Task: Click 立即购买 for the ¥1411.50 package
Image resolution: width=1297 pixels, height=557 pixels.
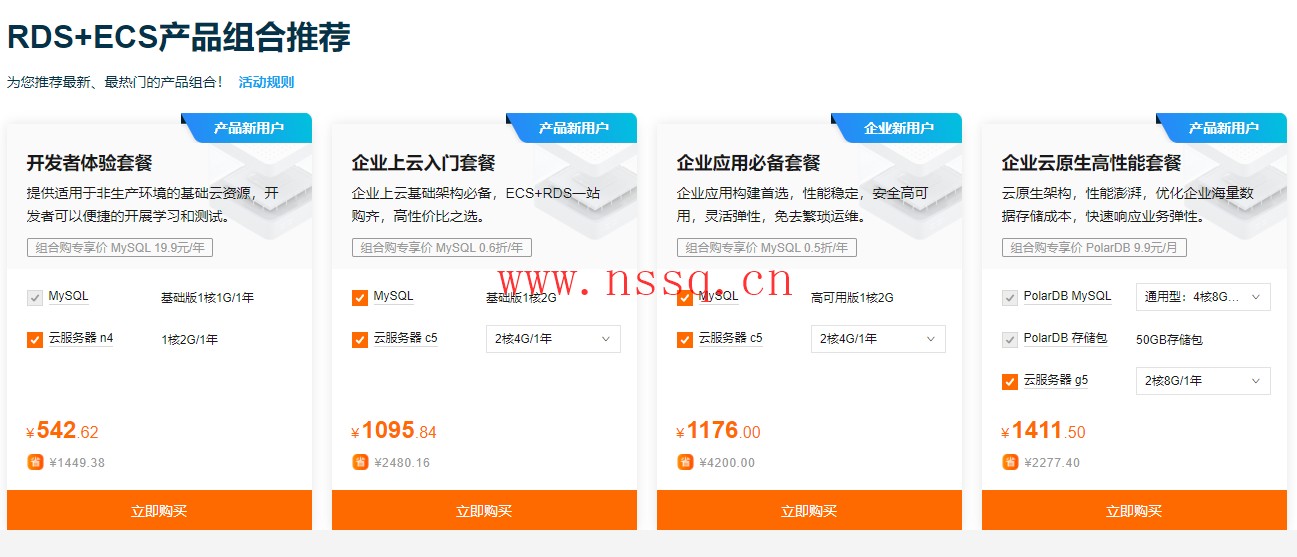Action: pos(1134,510)
